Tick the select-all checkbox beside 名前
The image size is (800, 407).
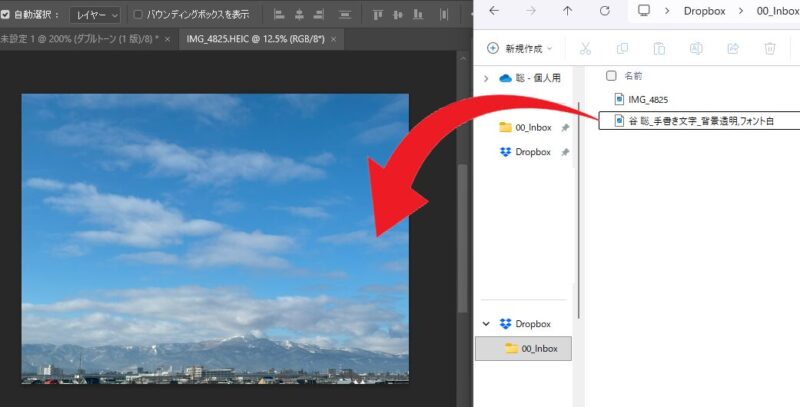coord(611,75)
